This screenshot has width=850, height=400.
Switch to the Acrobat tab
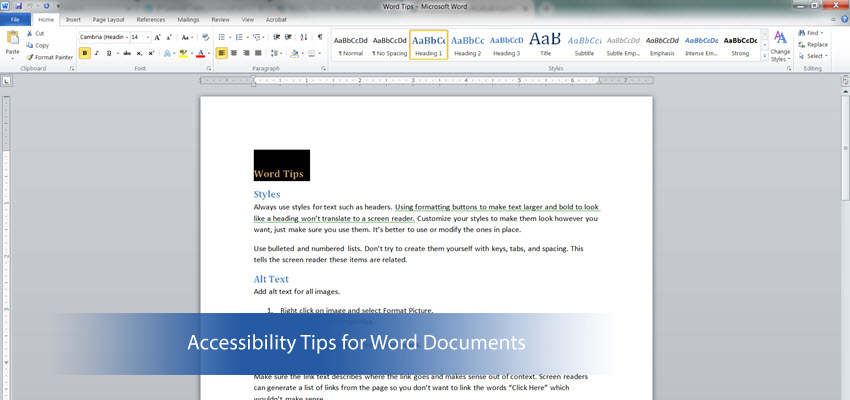(276, 20)
